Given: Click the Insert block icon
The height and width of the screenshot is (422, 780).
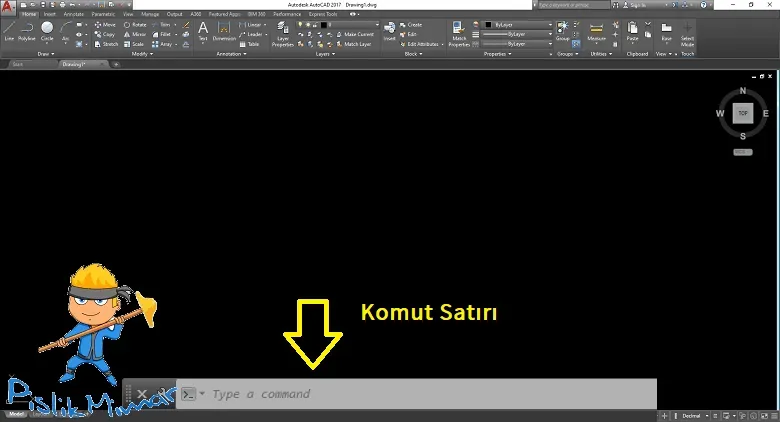Looking at the screenshot, I should coord(390,31).
